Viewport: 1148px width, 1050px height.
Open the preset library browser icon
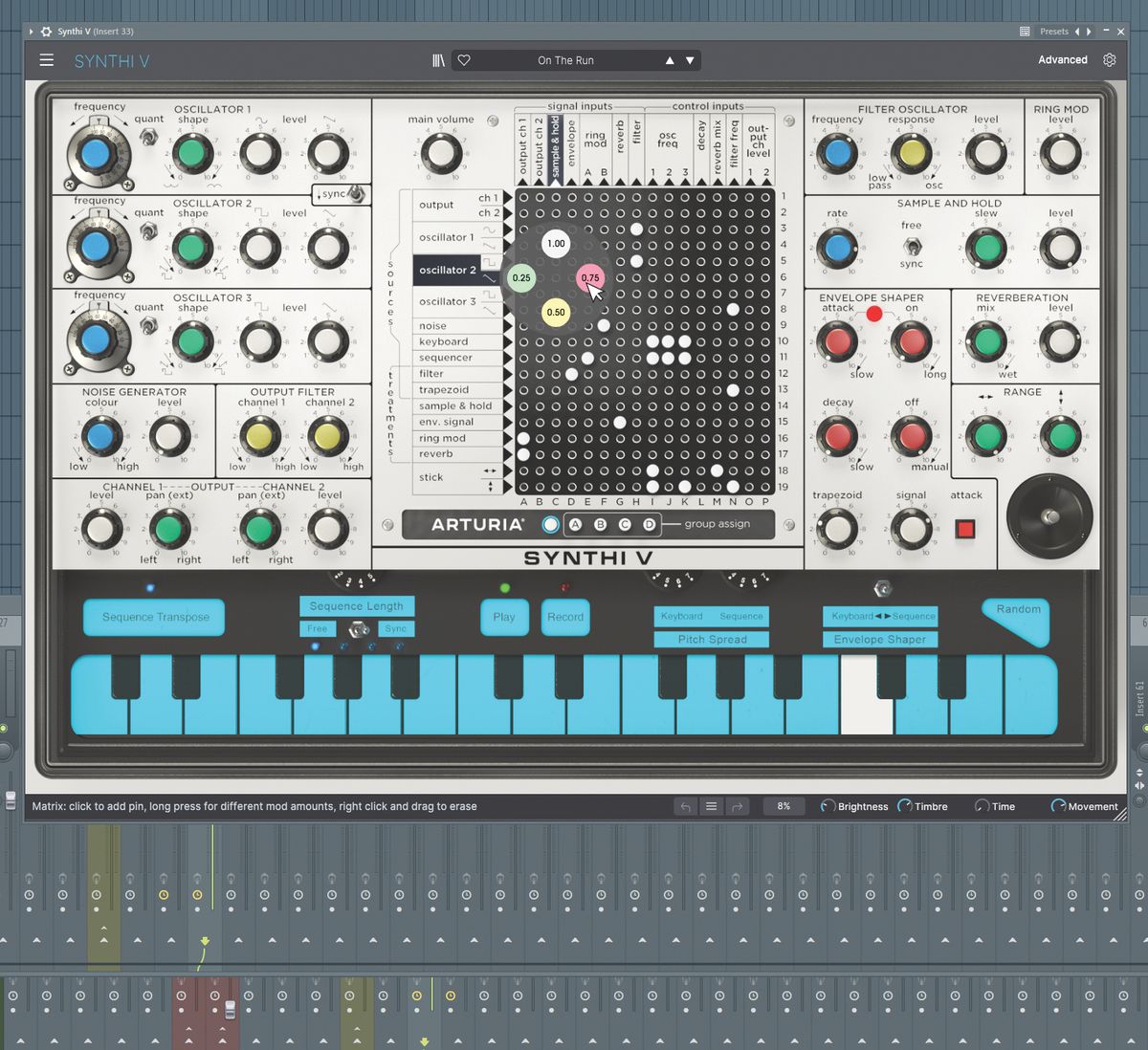click(438, 60)
